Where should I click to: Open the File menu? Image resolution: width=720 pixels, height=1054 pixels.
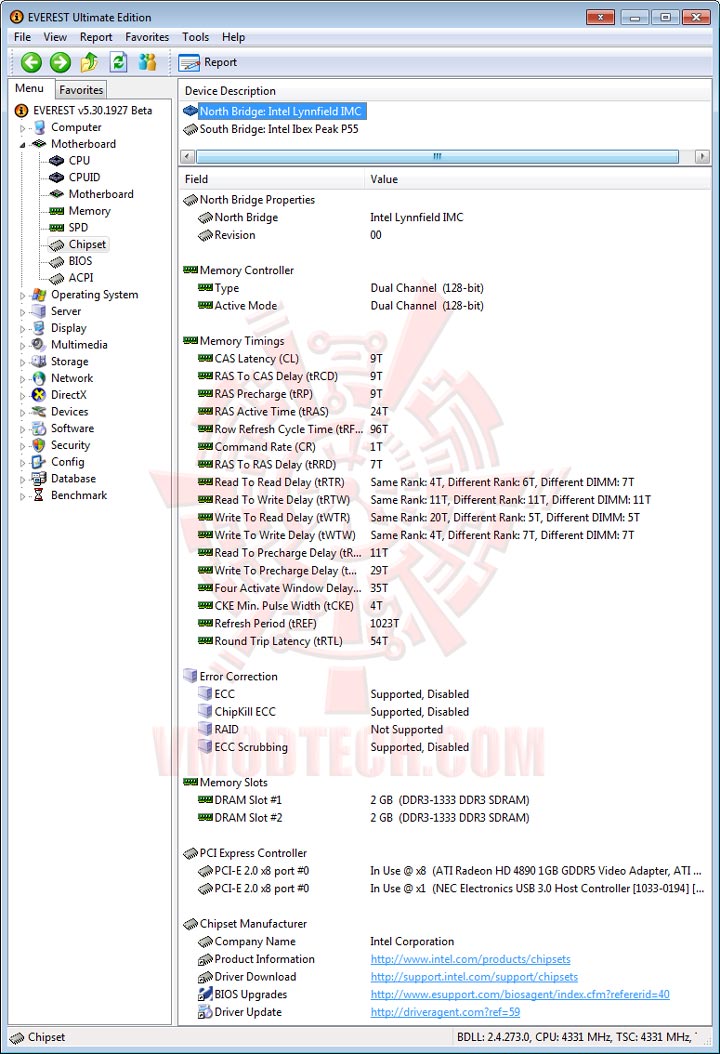point(22,37)
